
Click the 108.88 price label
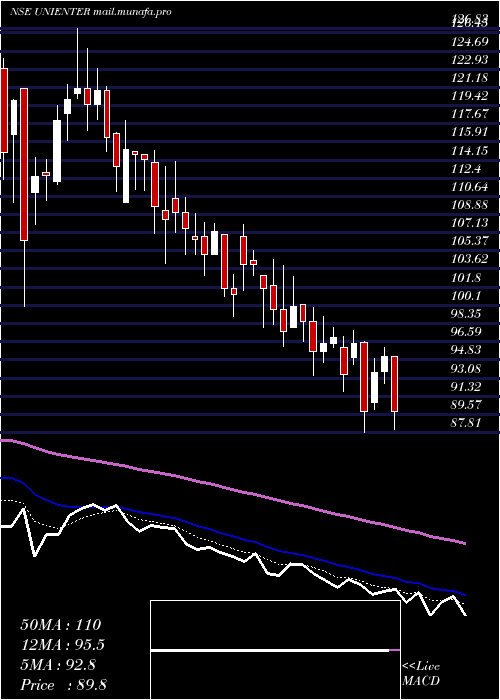click(470, 205)
